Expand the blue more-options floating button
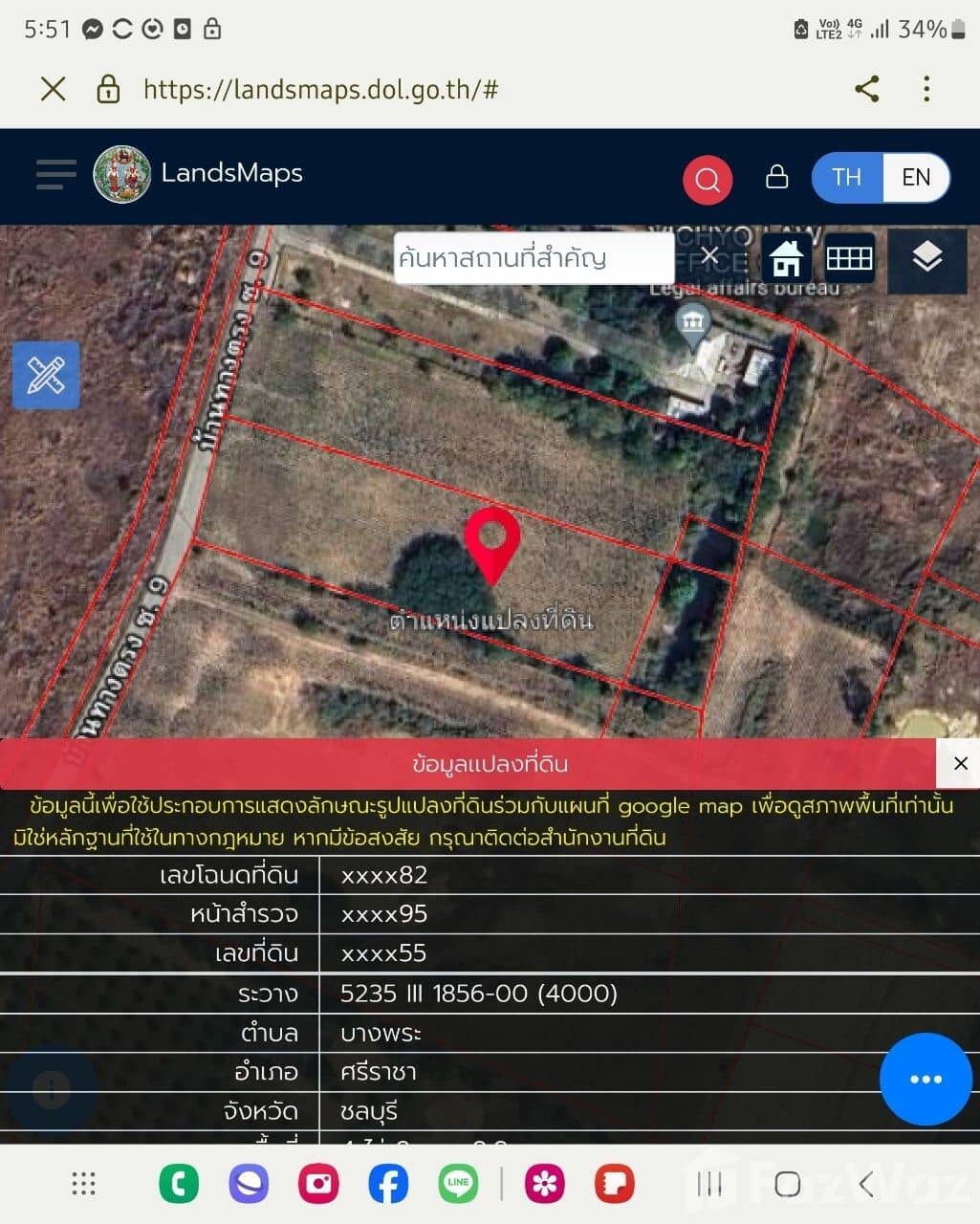 tap(925, 1079)
